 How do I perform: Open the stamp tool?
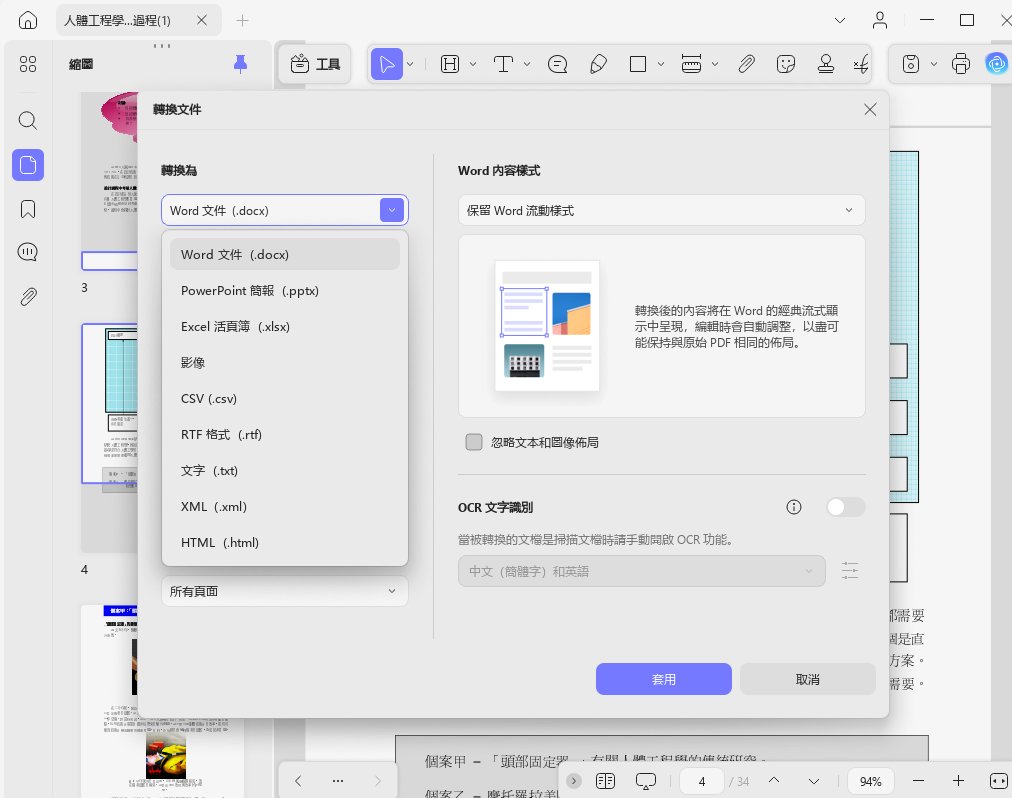[x=825, y=64]
